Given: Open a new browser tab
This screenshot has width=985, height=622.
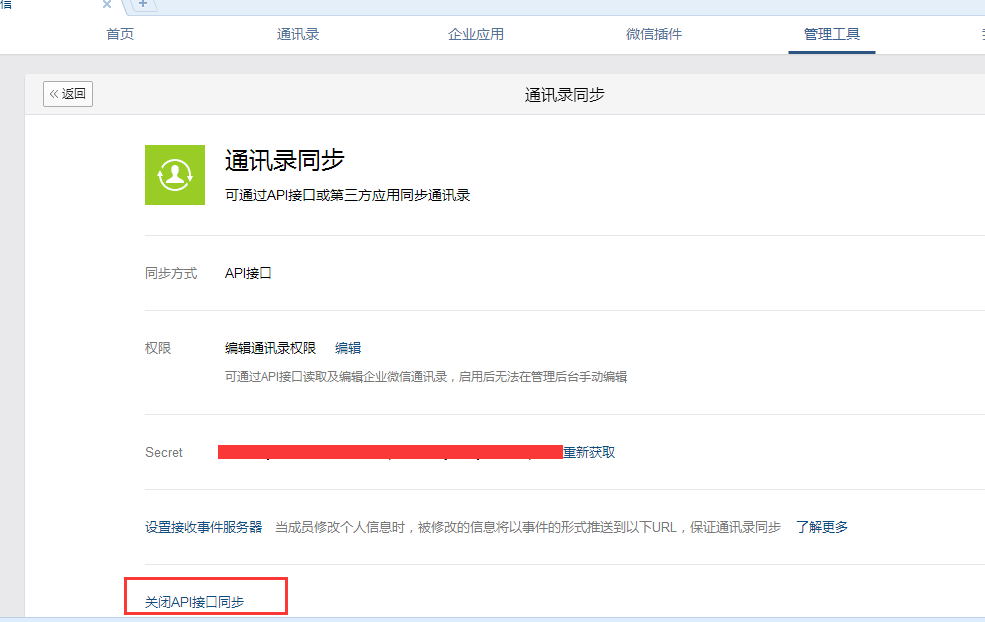Looking at the screenshot, I should (143, 5).
